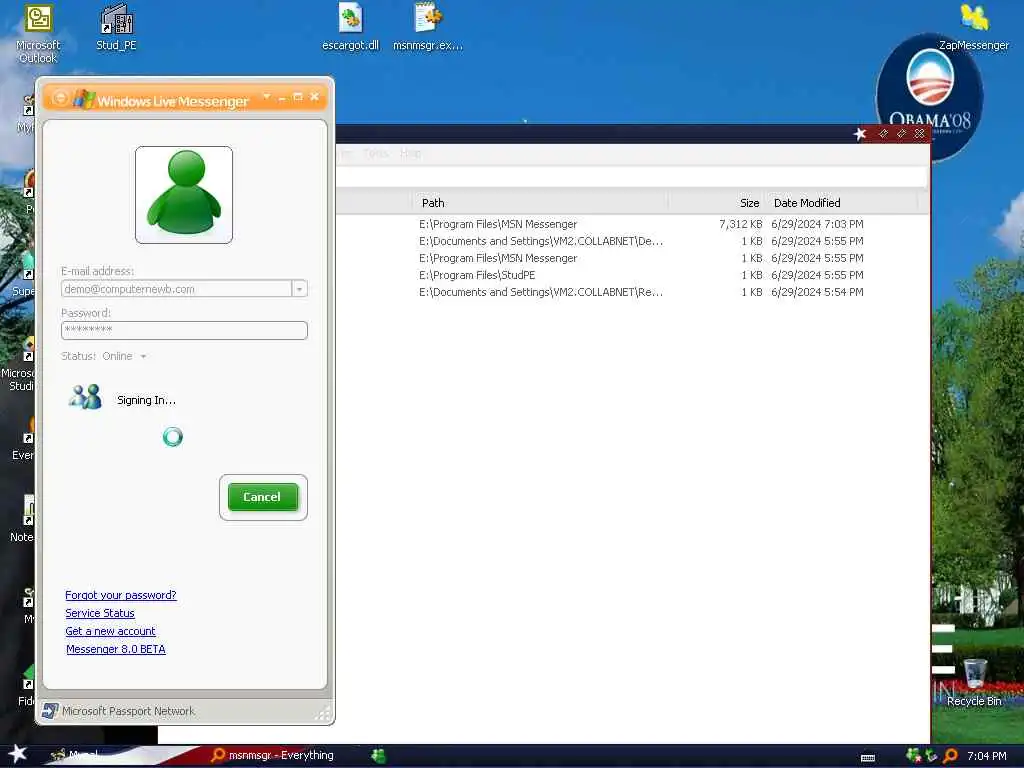Click the round orange button in Messenger title bar
The image size is (1024, 768).
click(59, 98)
